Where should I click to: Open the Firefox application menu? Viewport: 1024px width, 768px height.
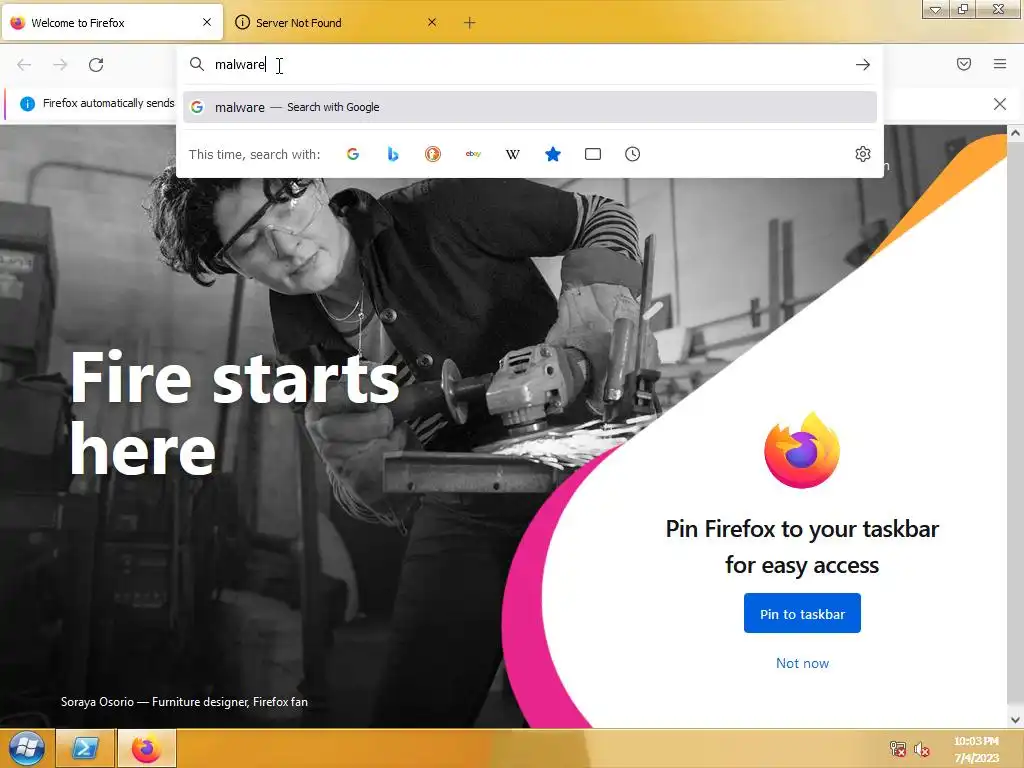(1000, 64)
